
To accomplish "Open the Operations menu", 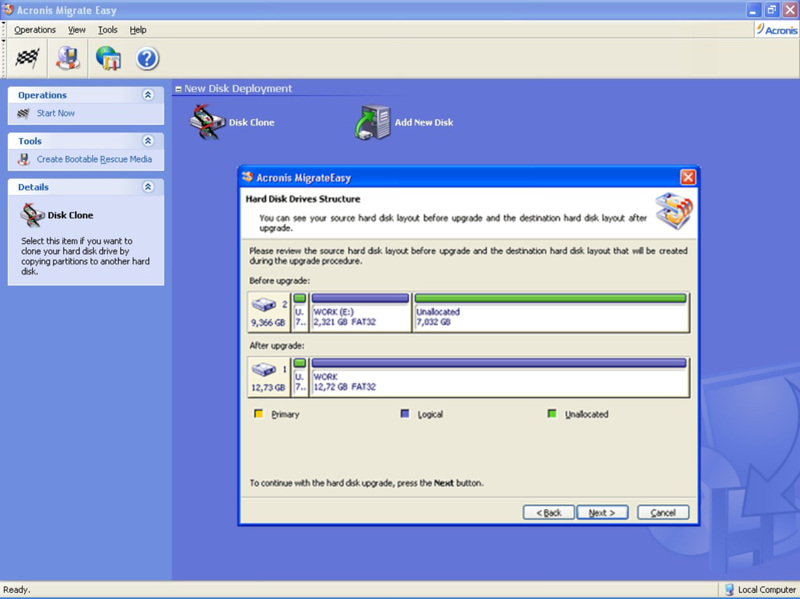I will click(x=35, y=30).
